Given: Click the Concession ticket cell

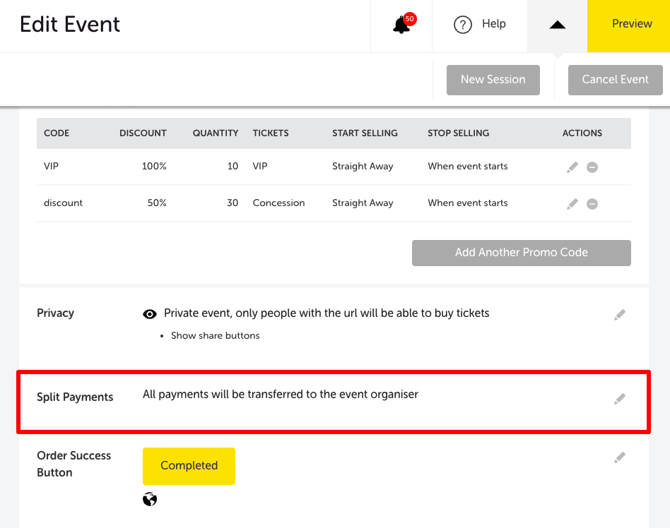Looking at the screenshot, I should pos(279,203).
